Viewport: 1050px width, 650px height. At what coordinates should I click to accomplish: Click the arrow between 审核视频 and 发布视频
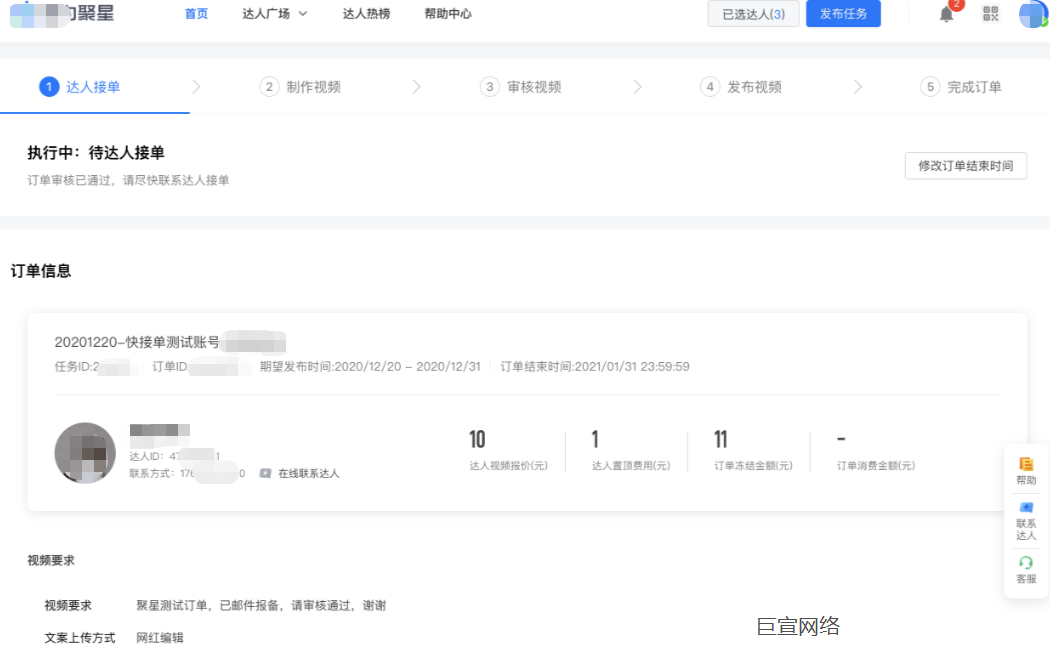coord(637,87)
